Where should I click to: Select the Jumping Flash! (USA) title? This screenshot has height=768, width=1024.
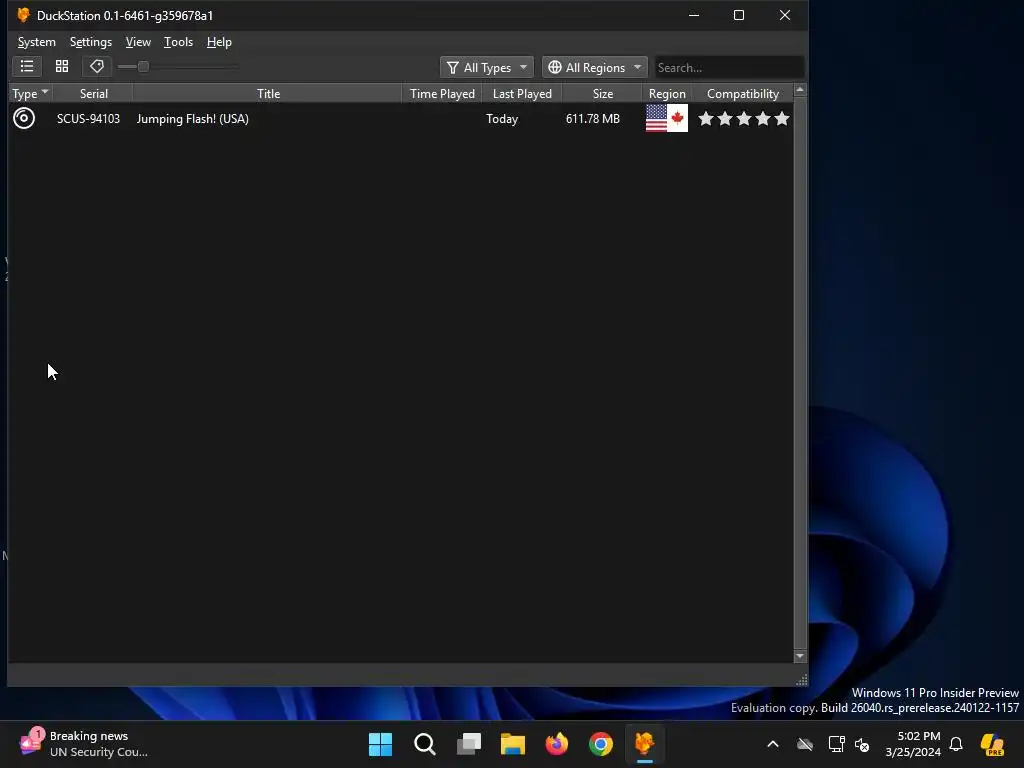193,119
